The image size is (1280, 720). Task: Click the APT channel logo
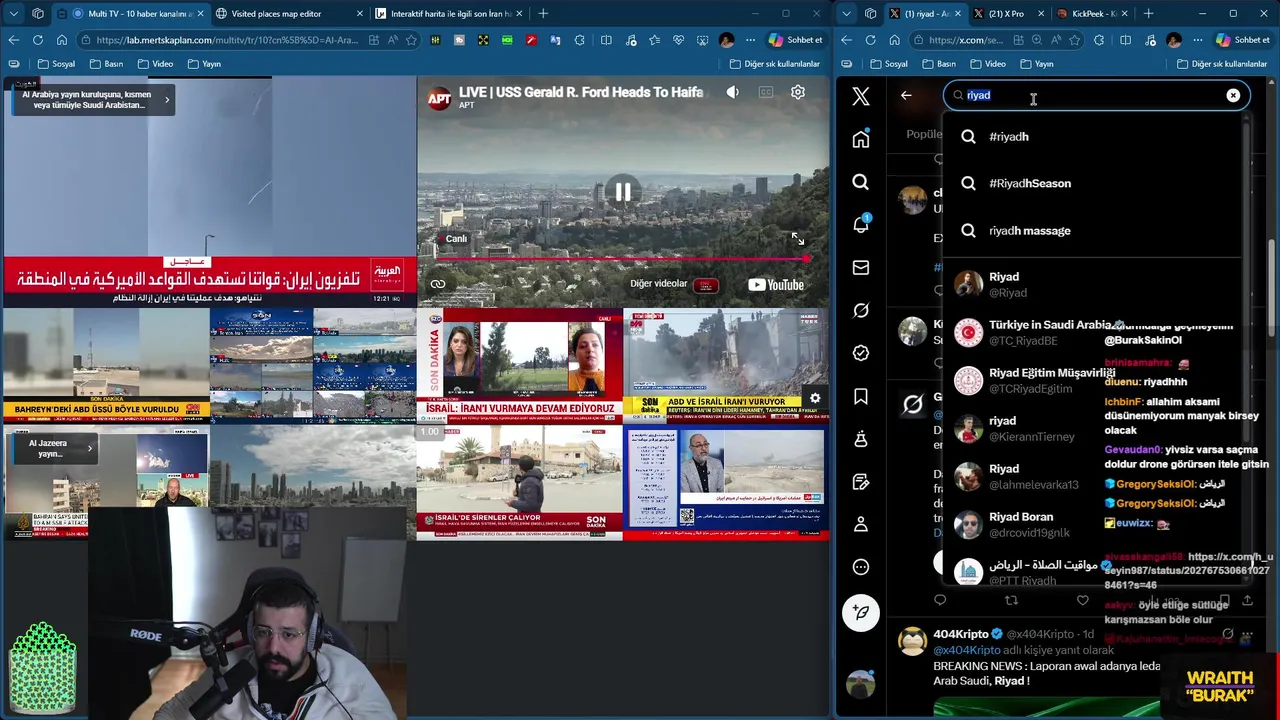pos(439,97)
